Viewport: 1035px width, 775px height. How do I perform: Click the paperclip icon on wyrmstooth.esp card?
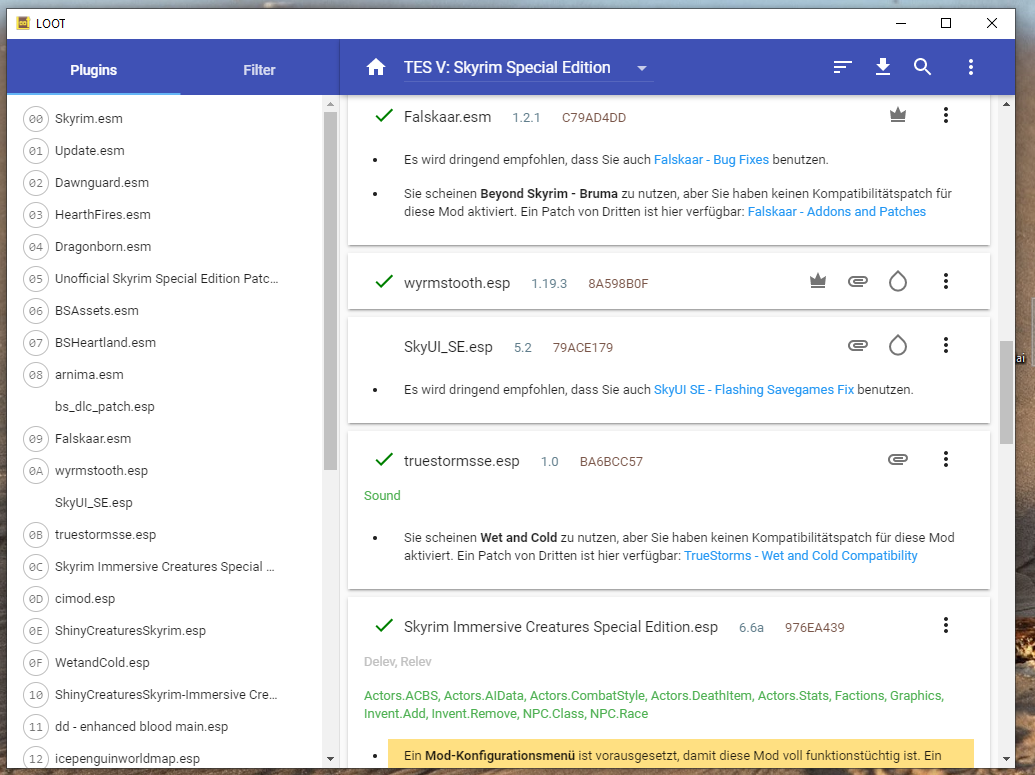(x=857, y=282)
